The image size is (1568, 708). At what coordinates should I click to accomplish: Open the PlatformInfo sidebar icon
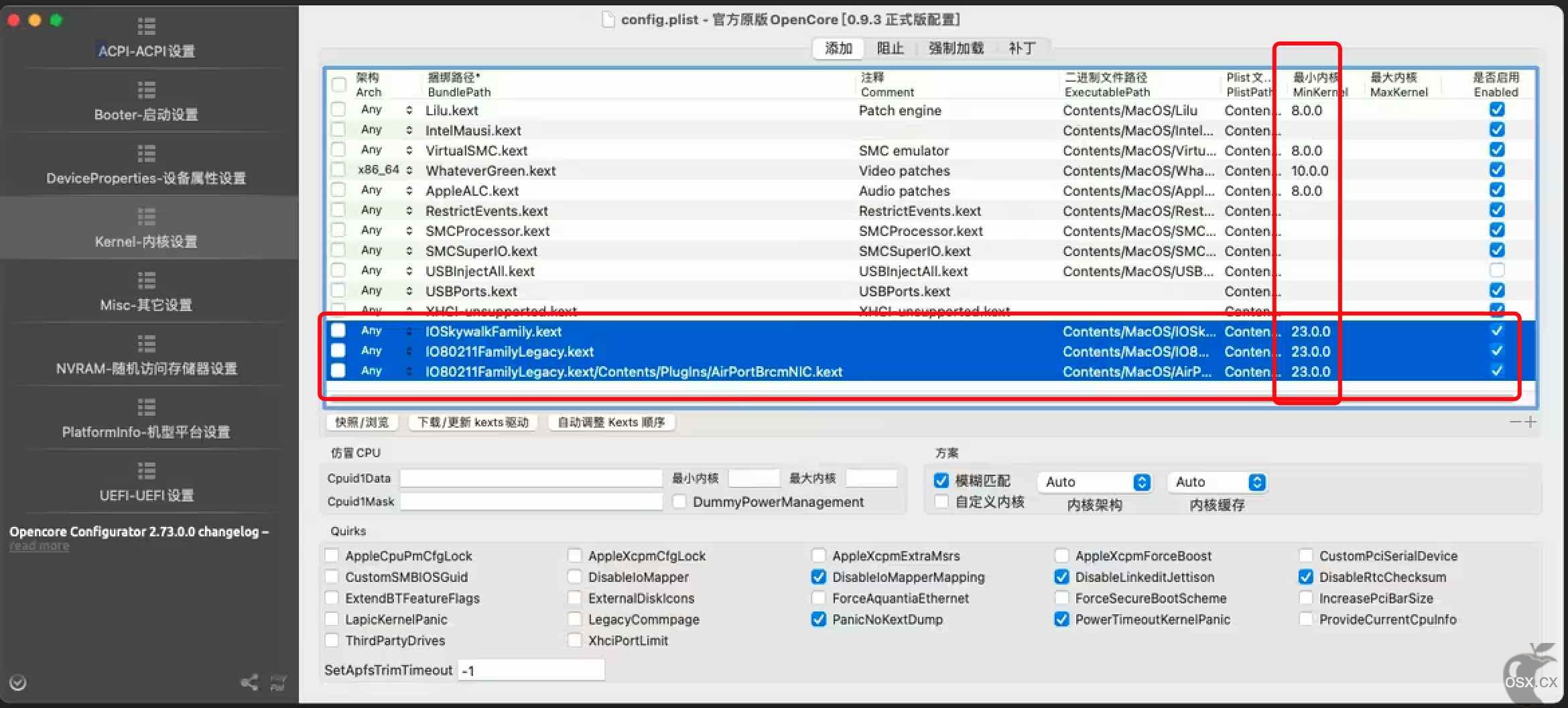pos(146,408)
